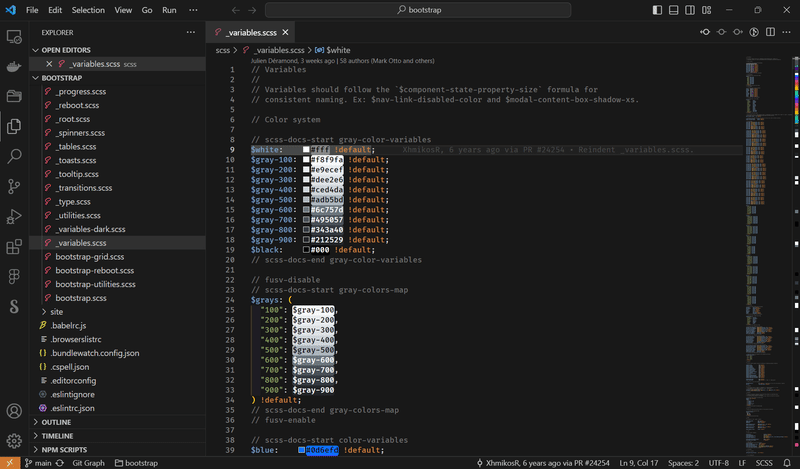
Task: Click the $gray-500 color swatch for #adb5bd
Action: coord(306,200)
